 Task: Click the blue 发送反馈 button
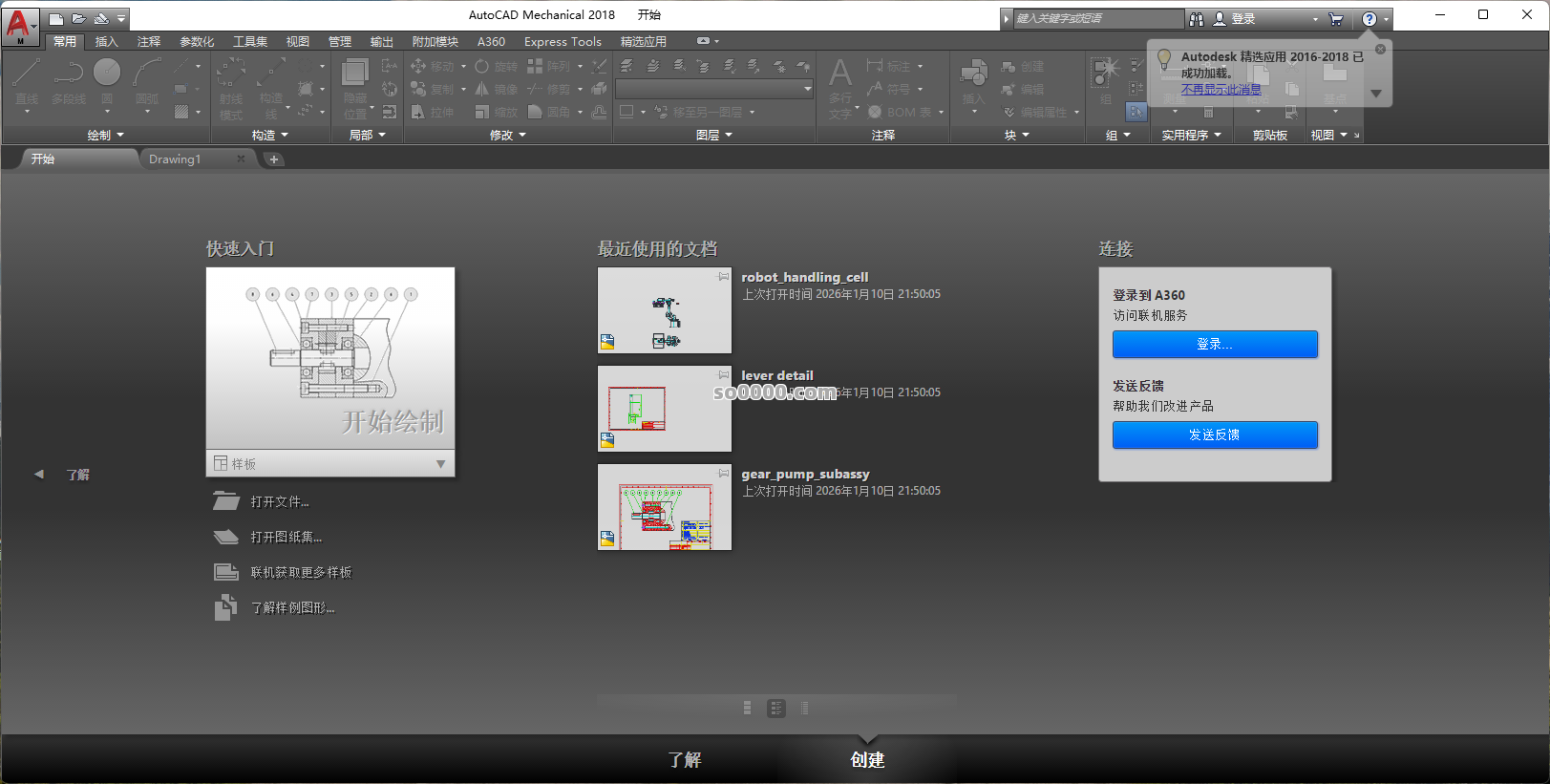1214,434
